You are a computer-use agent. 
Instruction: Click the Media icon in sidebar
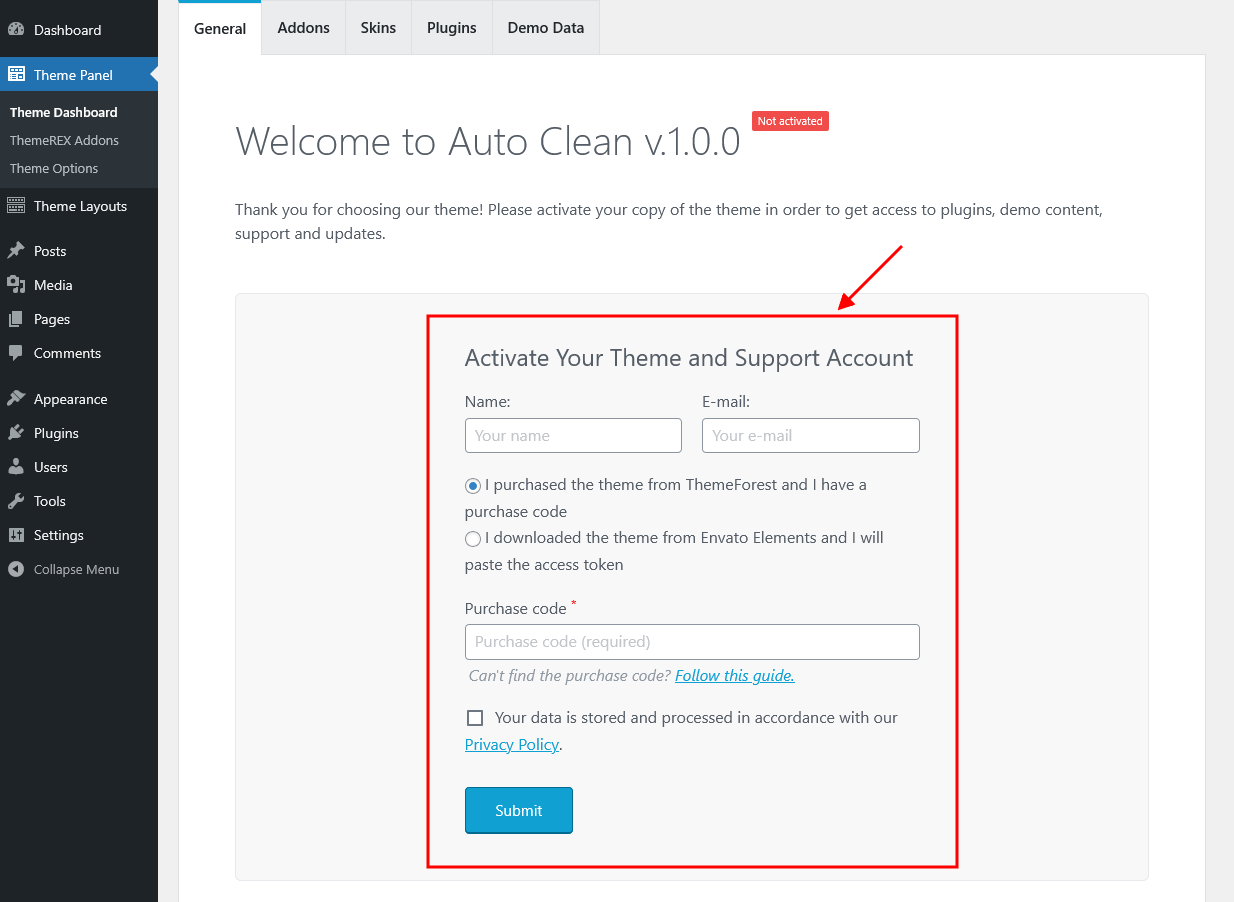pyautogui.click(x=16, y=285)
